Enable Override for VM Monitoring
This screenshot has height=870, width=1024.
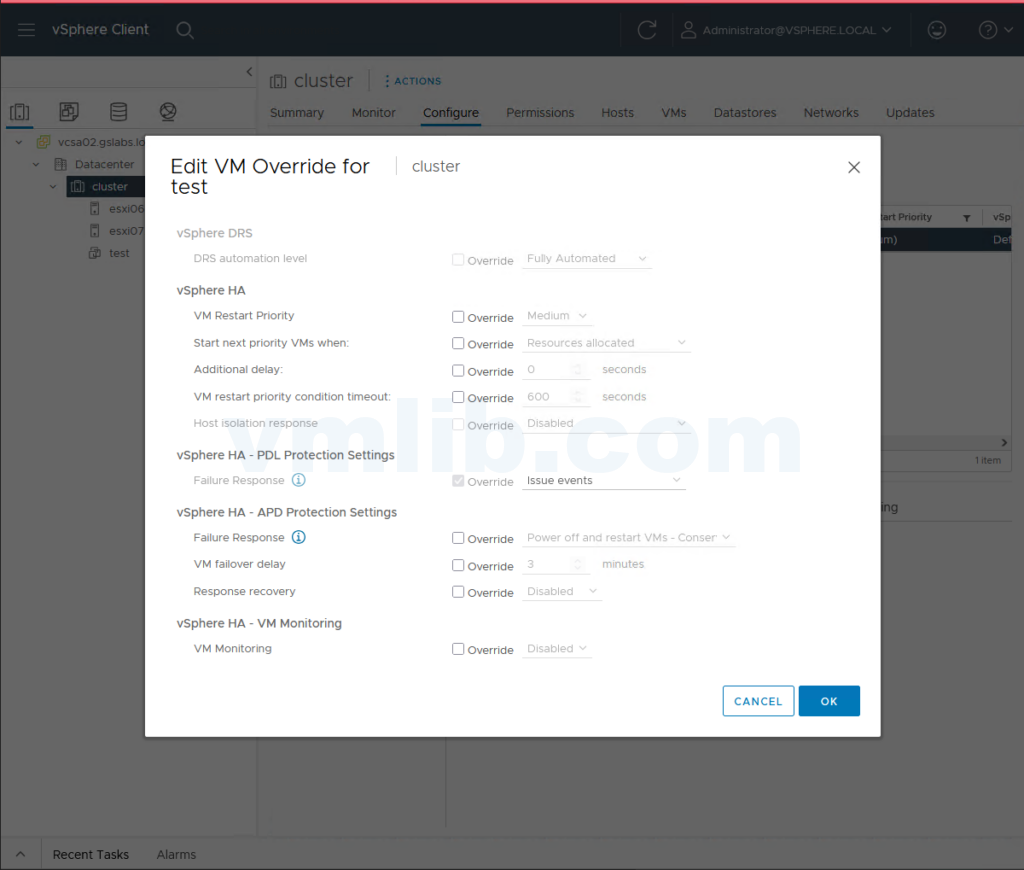[457, 649]
